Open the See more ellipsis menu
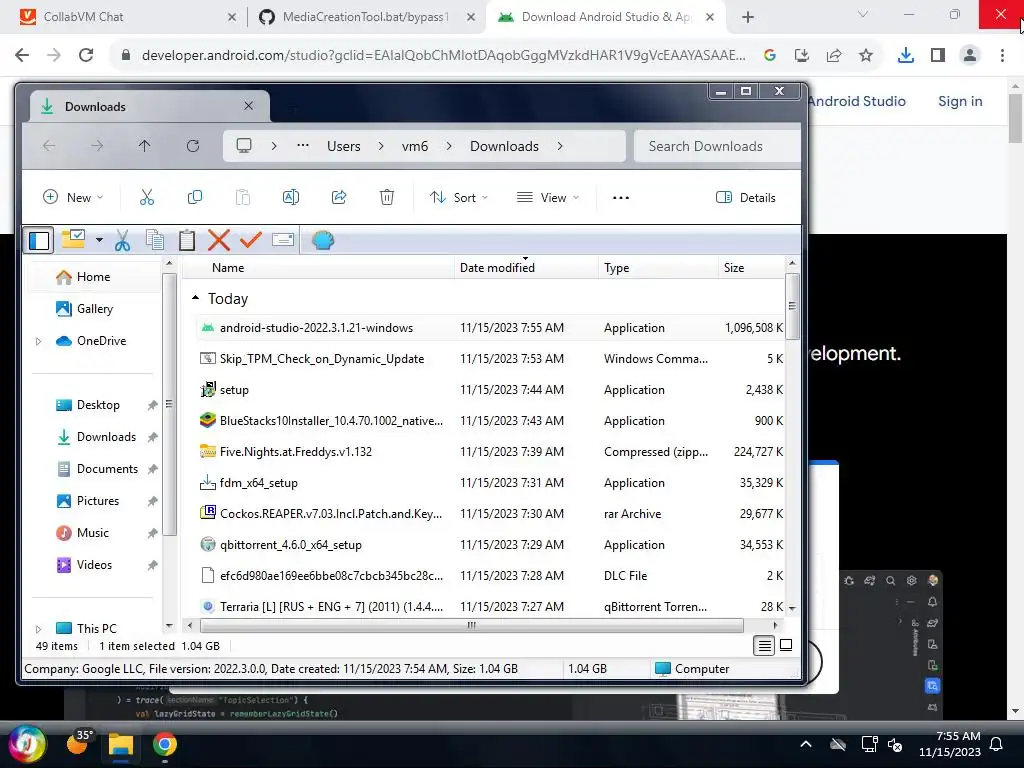Image resolution: width=1024 pixels, height=768 pixels. pyautogui.click(x=621, y=197)
